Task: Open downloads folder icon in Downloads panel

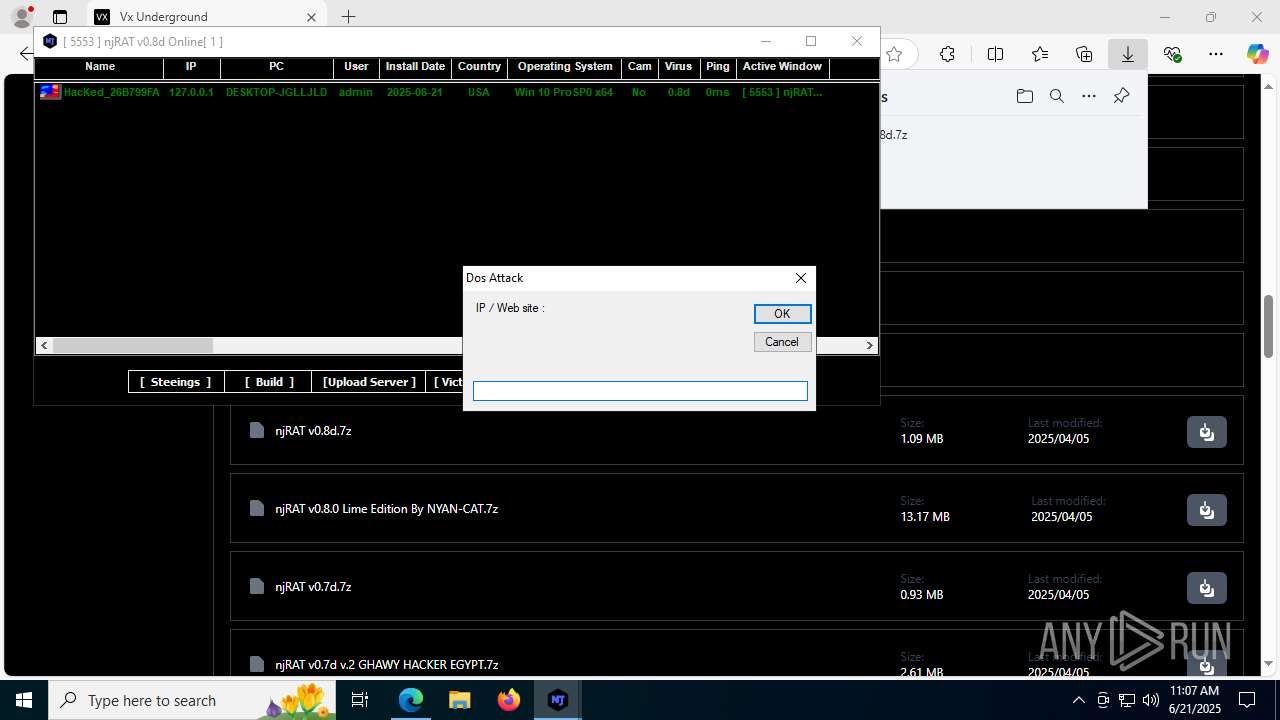Action: pos(1025,96)
